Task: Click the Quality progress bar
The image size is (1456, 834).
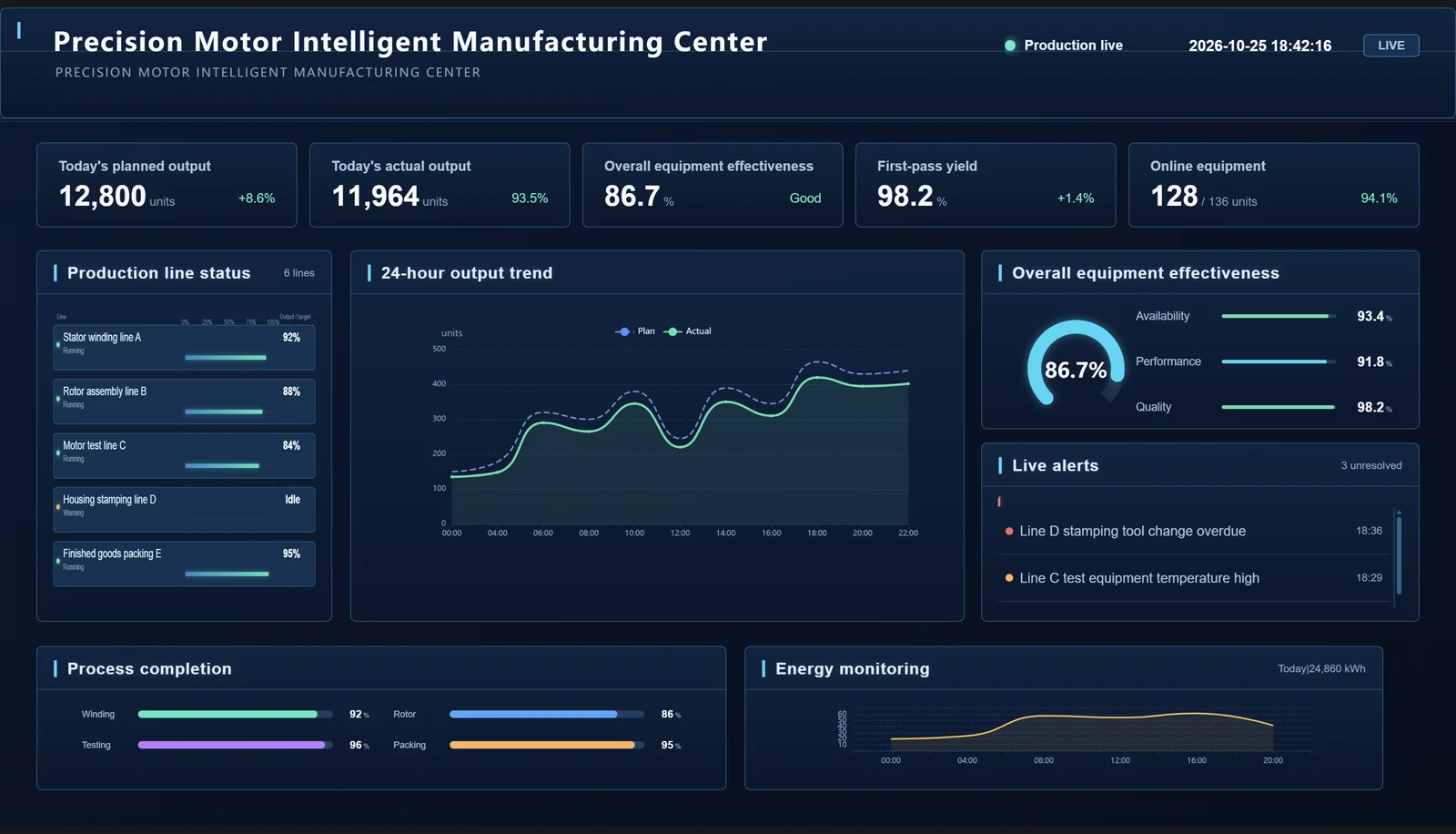Action: point(1279,407)
